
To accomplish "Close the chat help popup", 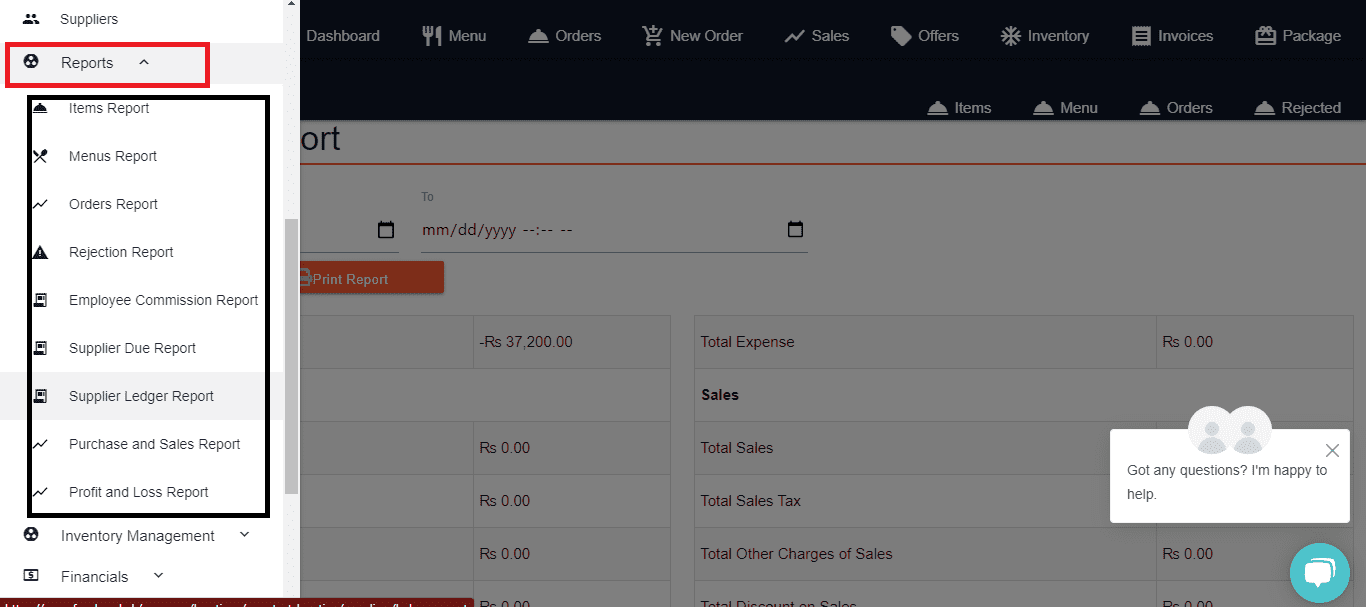I will click(x=1331, y=451).
